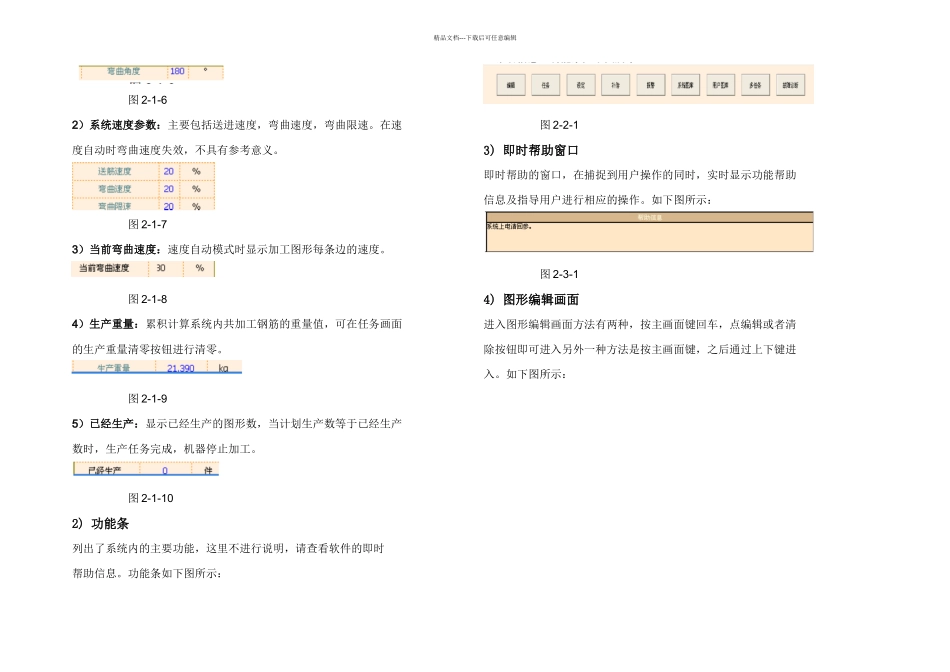Click the 图 2-1-10 caption
950x672 pixels.
pos(151,498)
